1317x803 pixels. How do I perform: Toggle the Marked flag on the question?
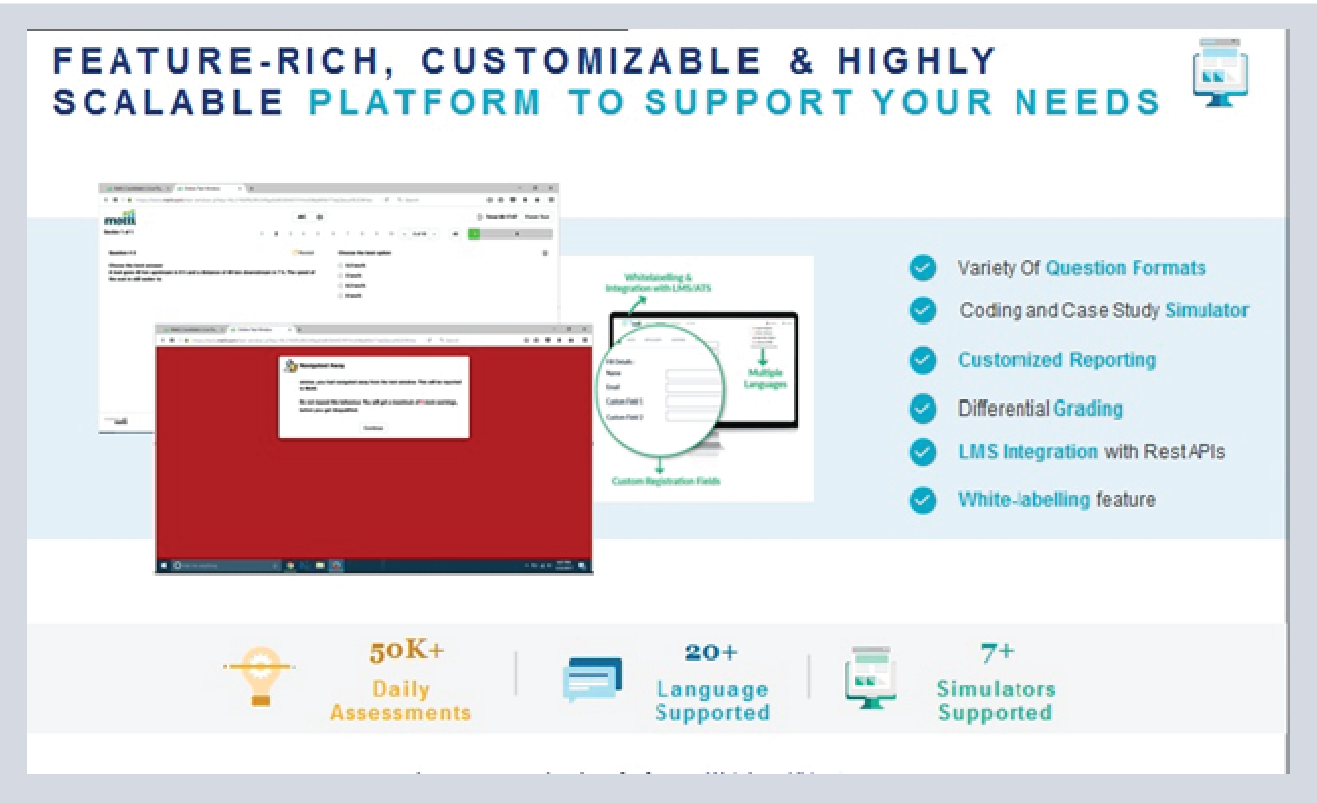304,253
